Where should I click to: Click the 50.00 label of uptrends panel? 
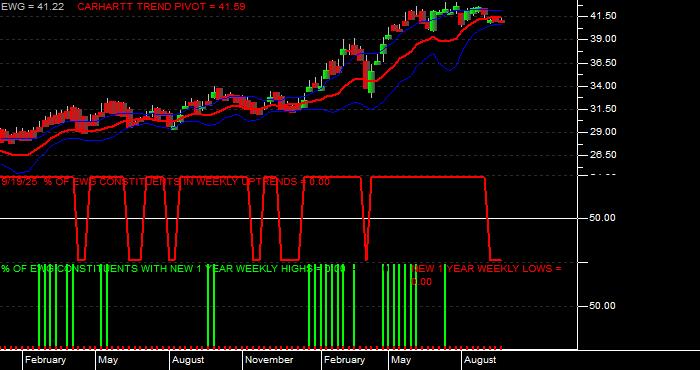(603, 218)
